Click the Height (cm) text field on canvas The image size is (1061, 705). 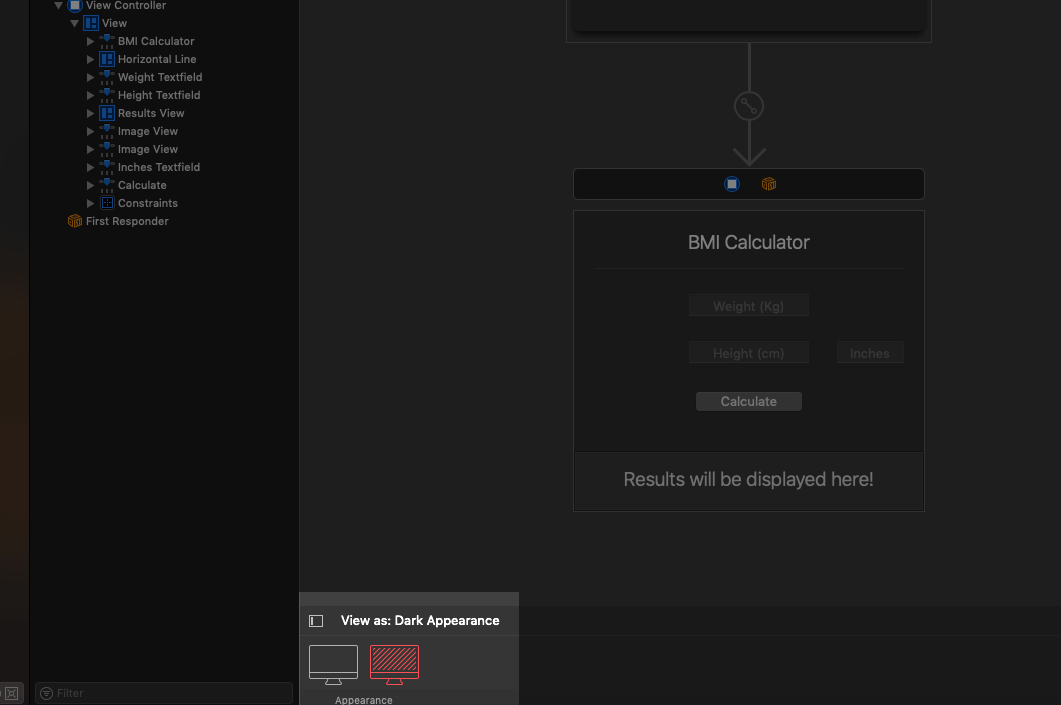pyautogui.click(x=748, y=353)
